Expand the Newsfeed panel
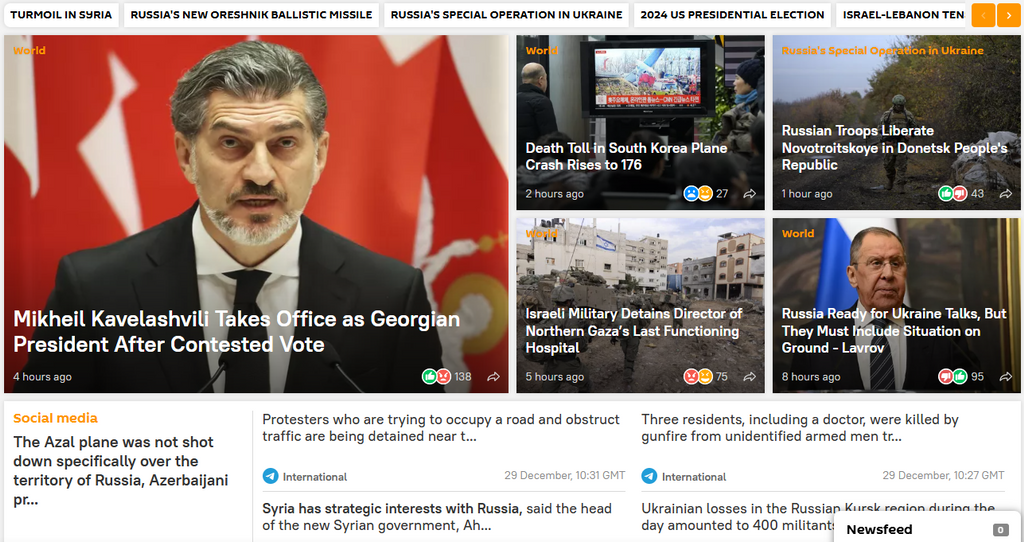Viewport: 1024px width, 542px height. [927, 528]
